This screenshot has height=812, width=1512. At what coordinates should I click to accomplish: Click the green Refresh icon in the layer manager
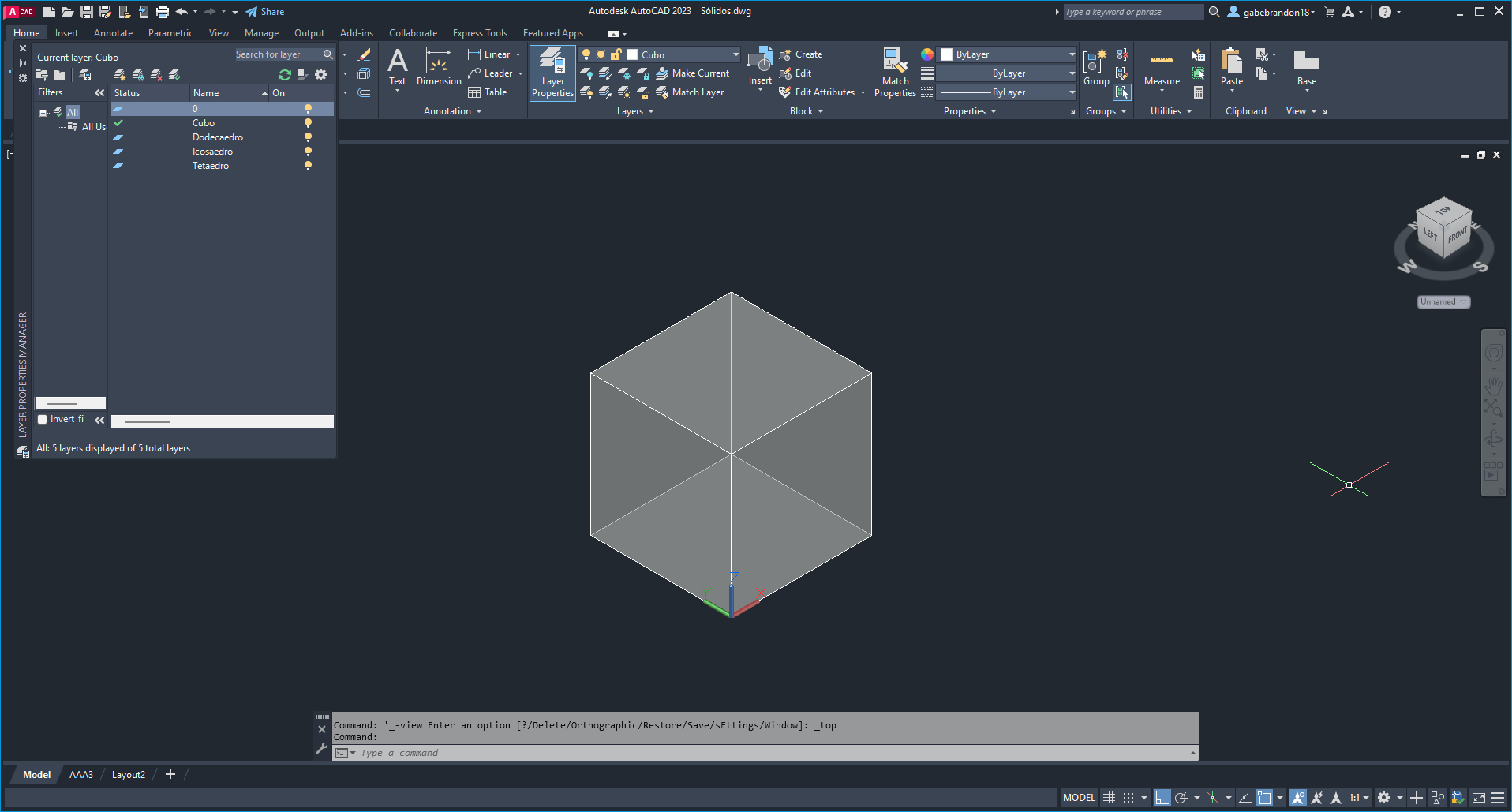click(x=285, y=75)
